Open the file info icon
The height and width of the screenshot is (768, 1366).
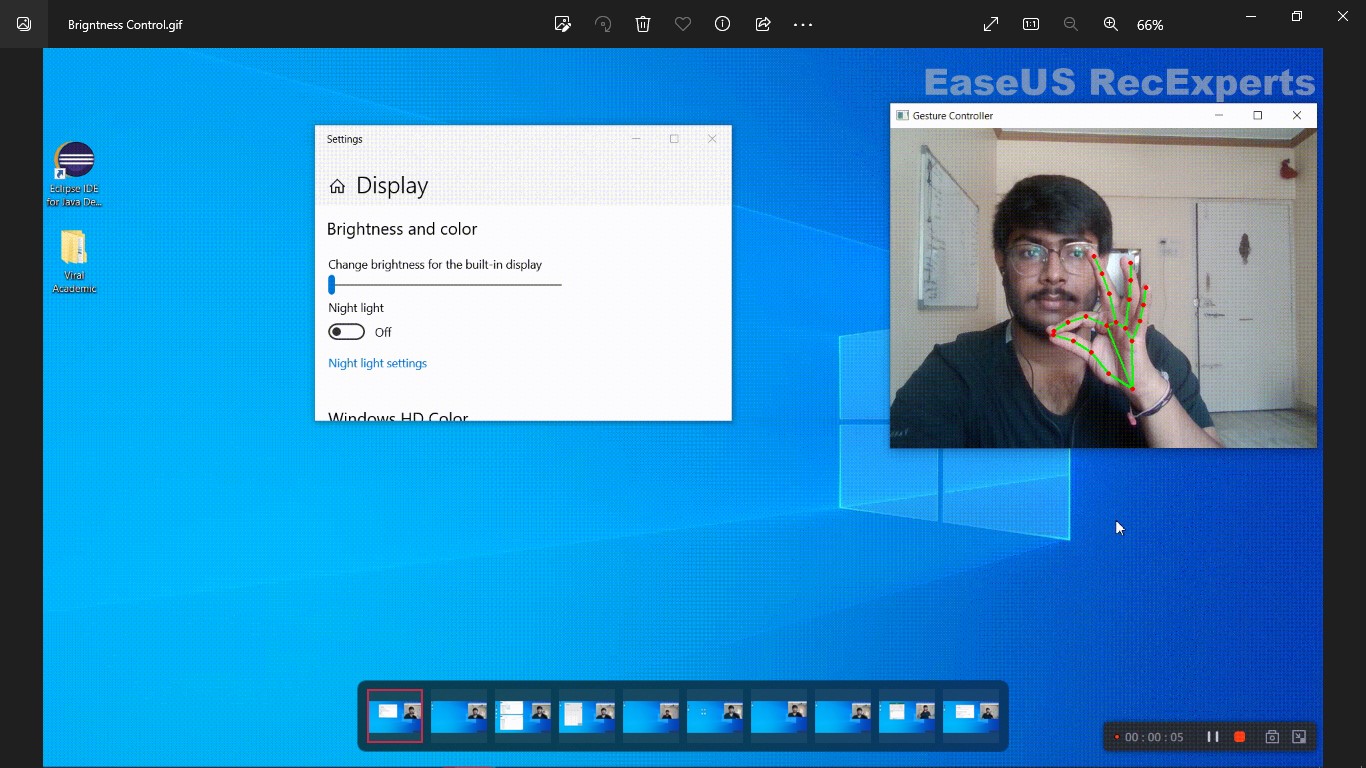tap(723, 24)
